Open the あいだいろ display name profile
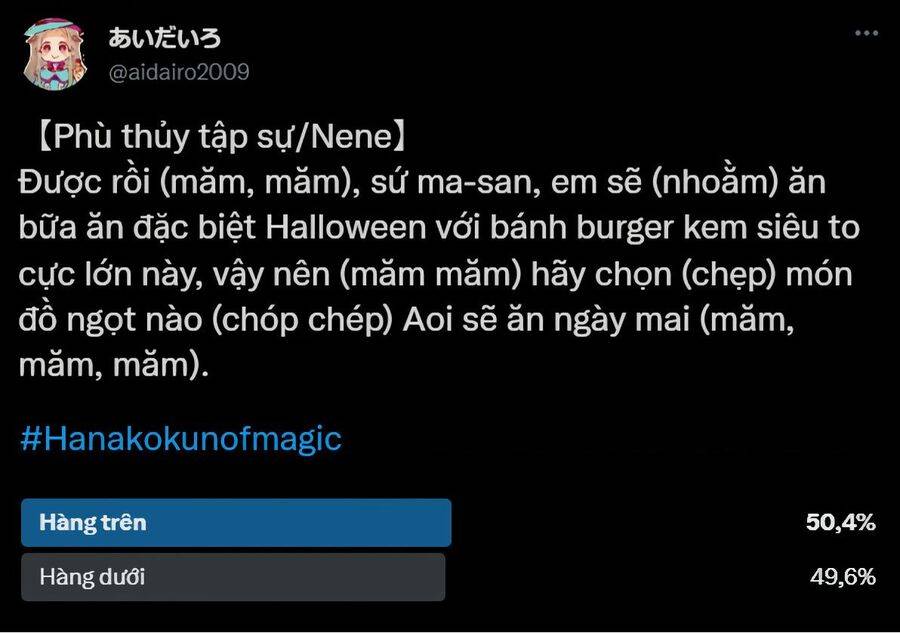This screenshot has height=633, width=900. 165,38
